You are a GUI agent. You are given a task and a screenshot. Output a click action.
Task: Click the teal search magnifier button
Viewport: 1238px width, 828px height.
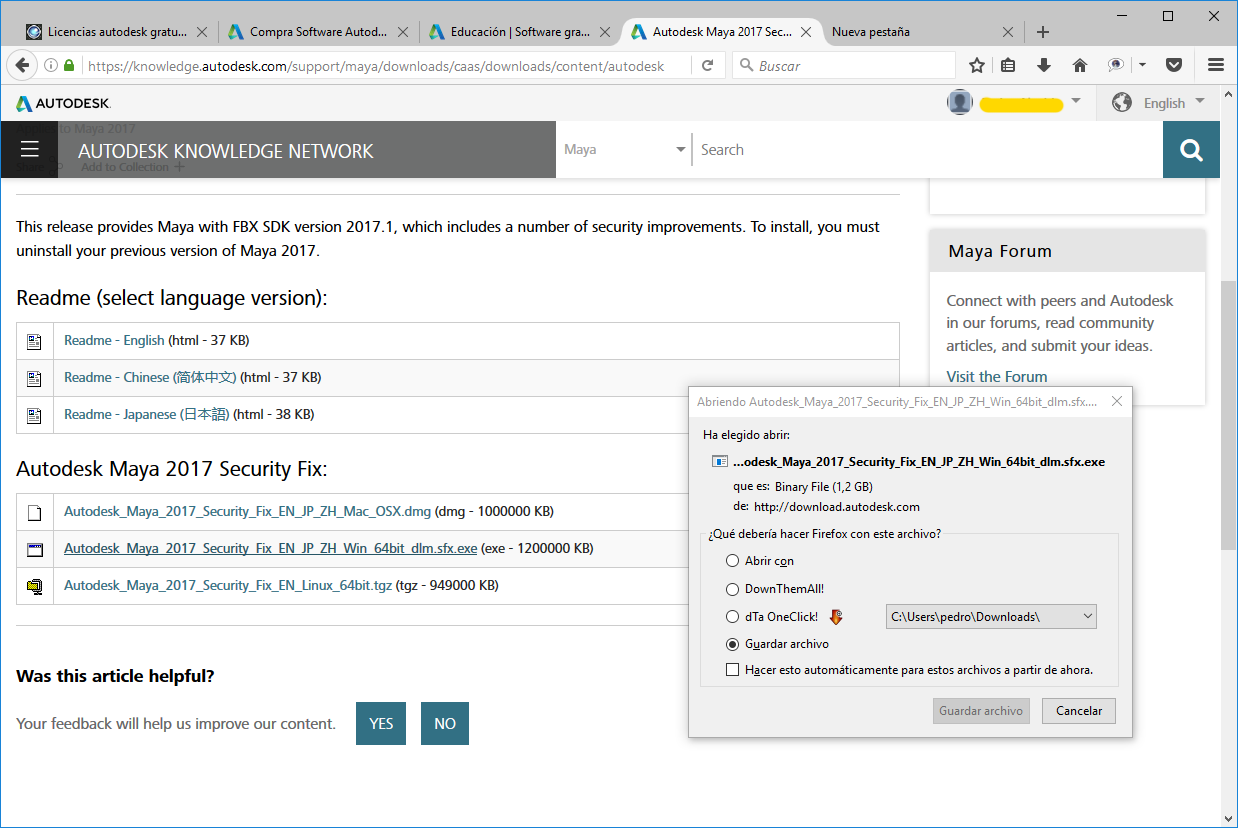click(x=1191, y=150)
